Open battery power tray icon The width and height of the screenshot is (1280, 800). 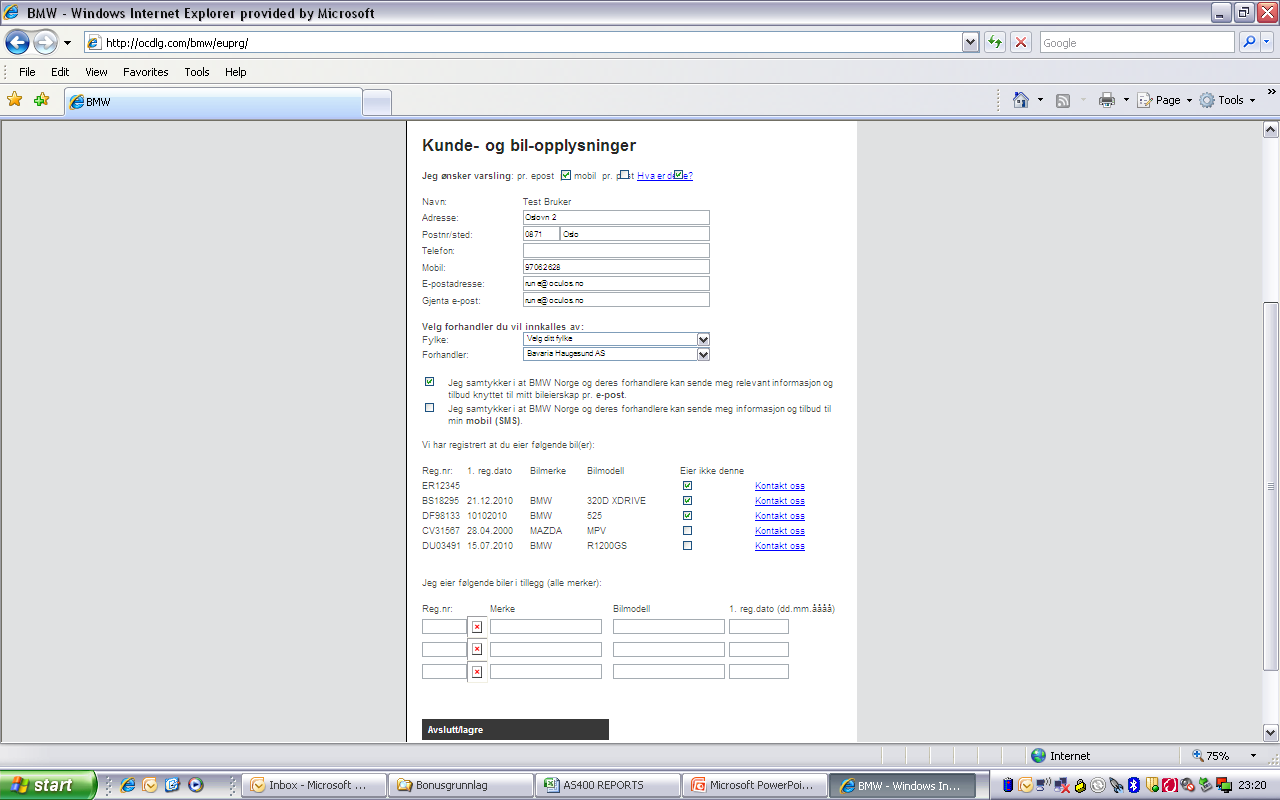[x=1008, y=785]
